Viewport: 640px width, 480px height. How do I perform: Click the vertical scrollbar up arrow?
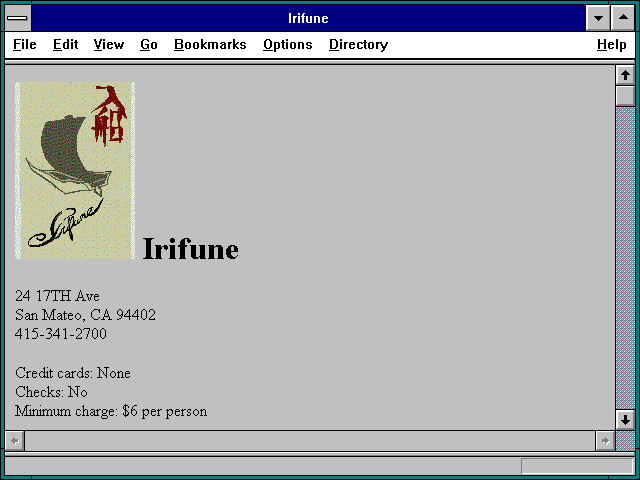coord(625,75)
